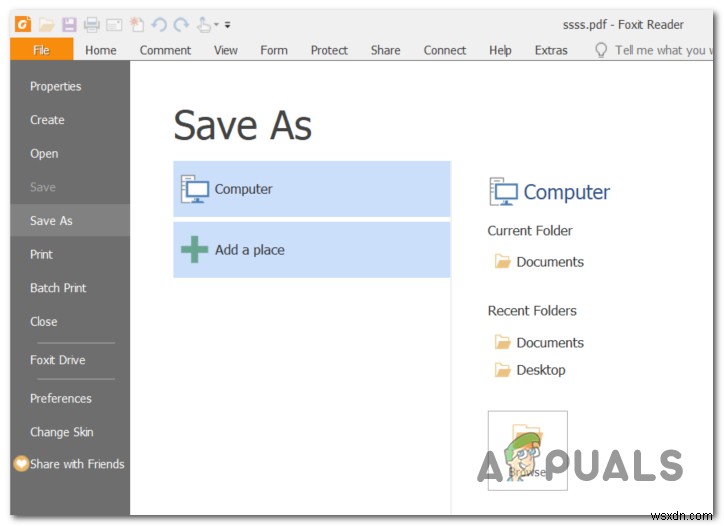Screen dimensions: 724x526
Task: Click the Desktop folder icon
Action: tap(502, 369)
